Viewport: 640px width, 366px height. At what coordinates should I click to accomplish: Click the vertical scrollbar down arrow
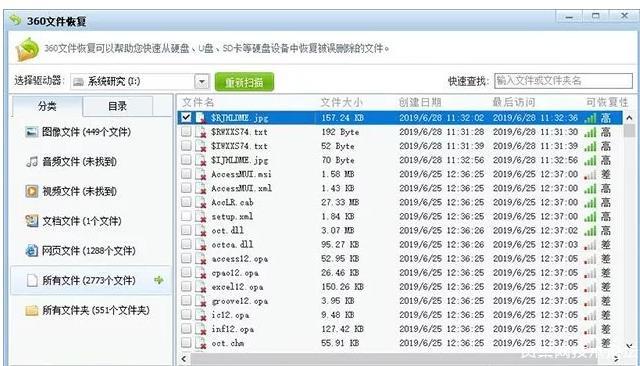pyautogui.click(x=629, y=346)
